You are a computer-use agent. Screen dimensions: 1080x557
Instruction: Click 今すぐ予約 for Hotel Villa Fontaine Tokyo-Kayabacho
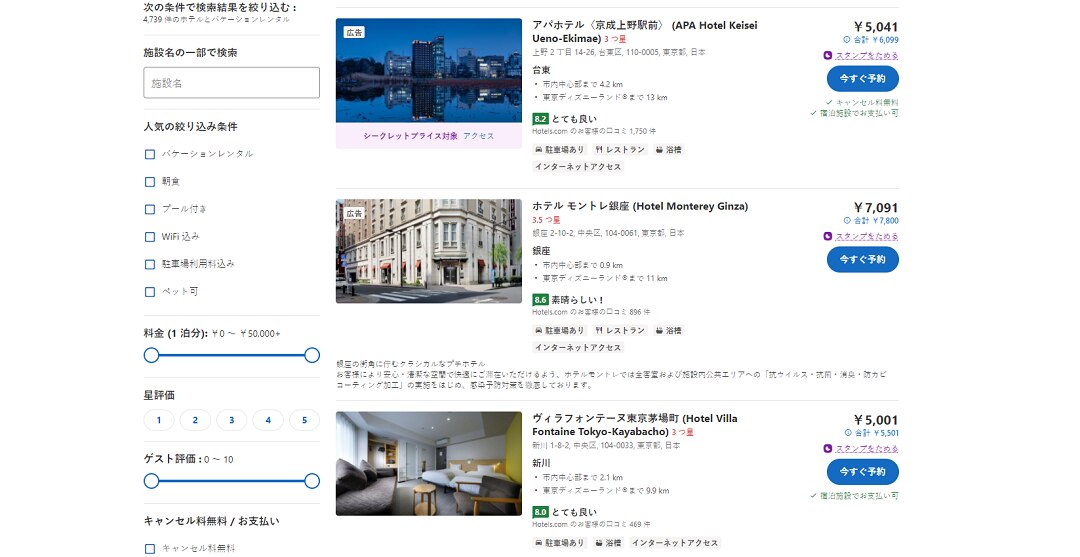(862, 472)
